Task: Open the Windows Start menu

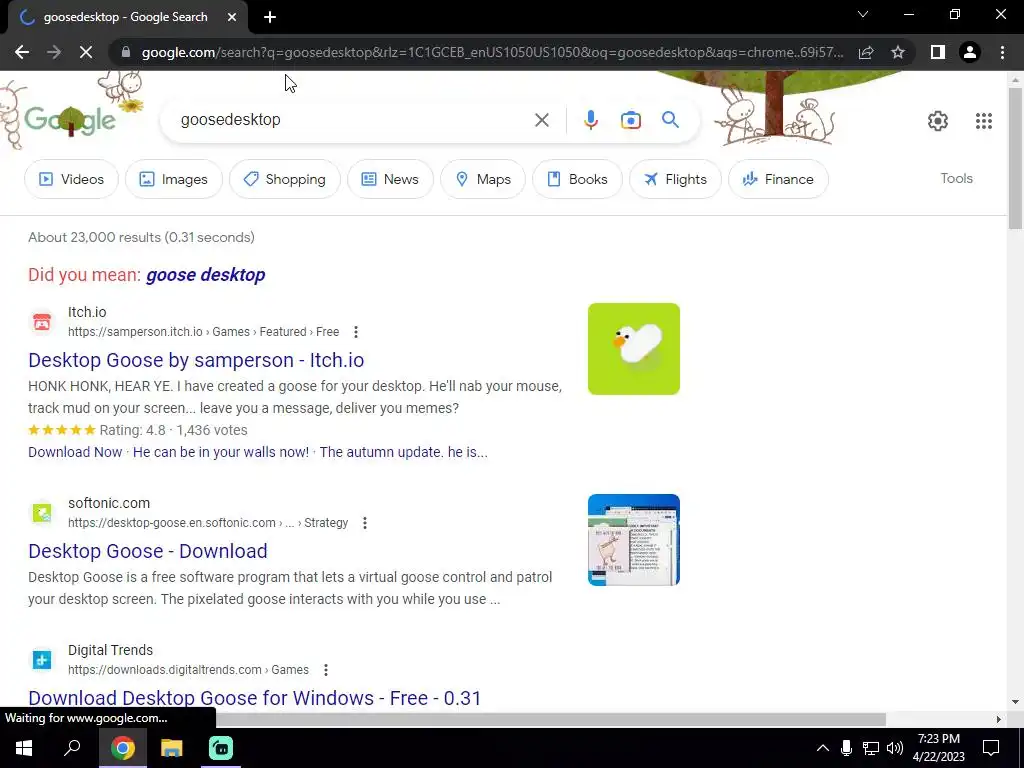Action: point(24,748)
